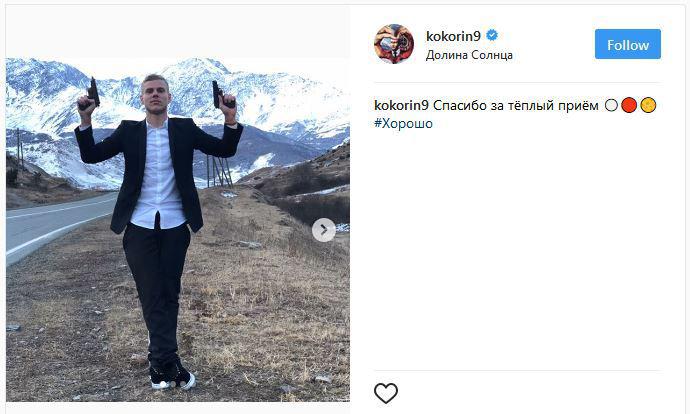
Task: Click the yellow circle emoji in caption
Action: click(x=648, y=106)
